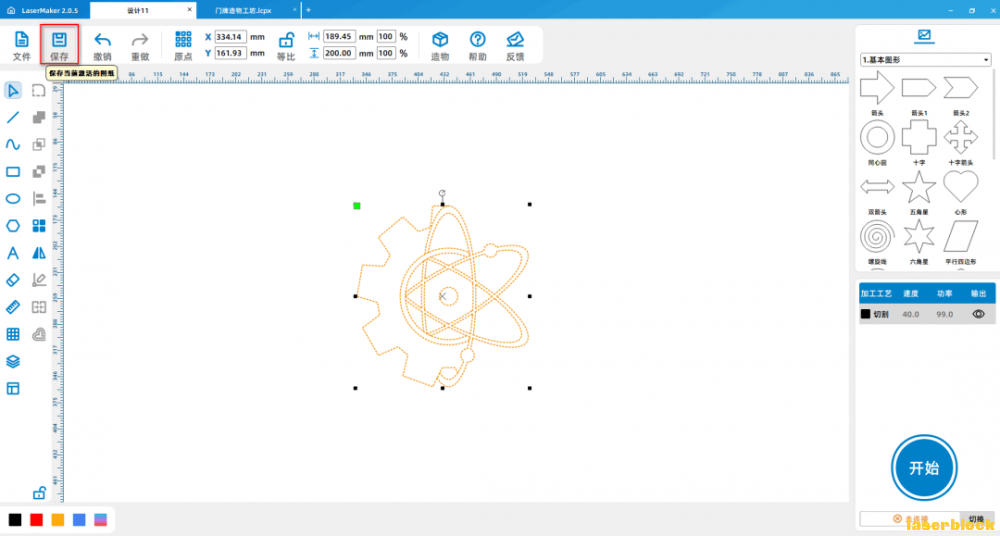Close the 设计11 tab
The height and width of the screenshot is (536, 1000).
(x=190, y=10)
